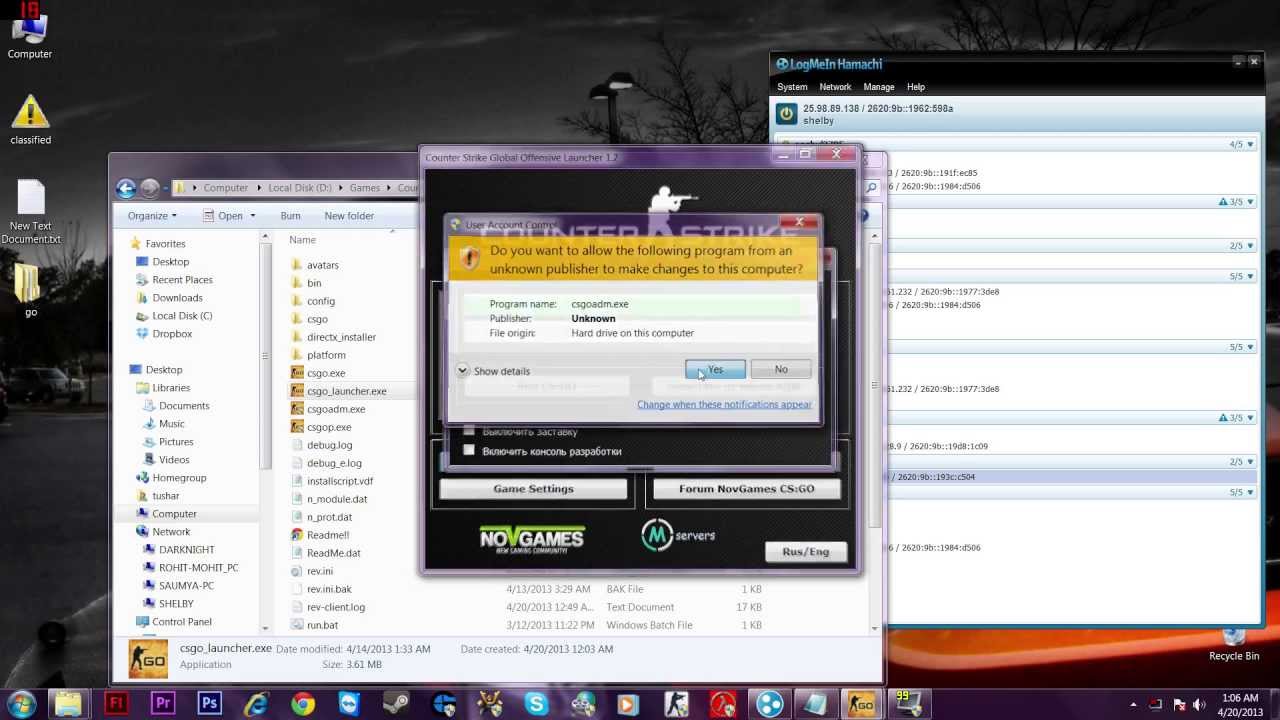Select Libraries in the navigation pane
The height and width of the screenshot is (720, 1280).
coord(171,388)
